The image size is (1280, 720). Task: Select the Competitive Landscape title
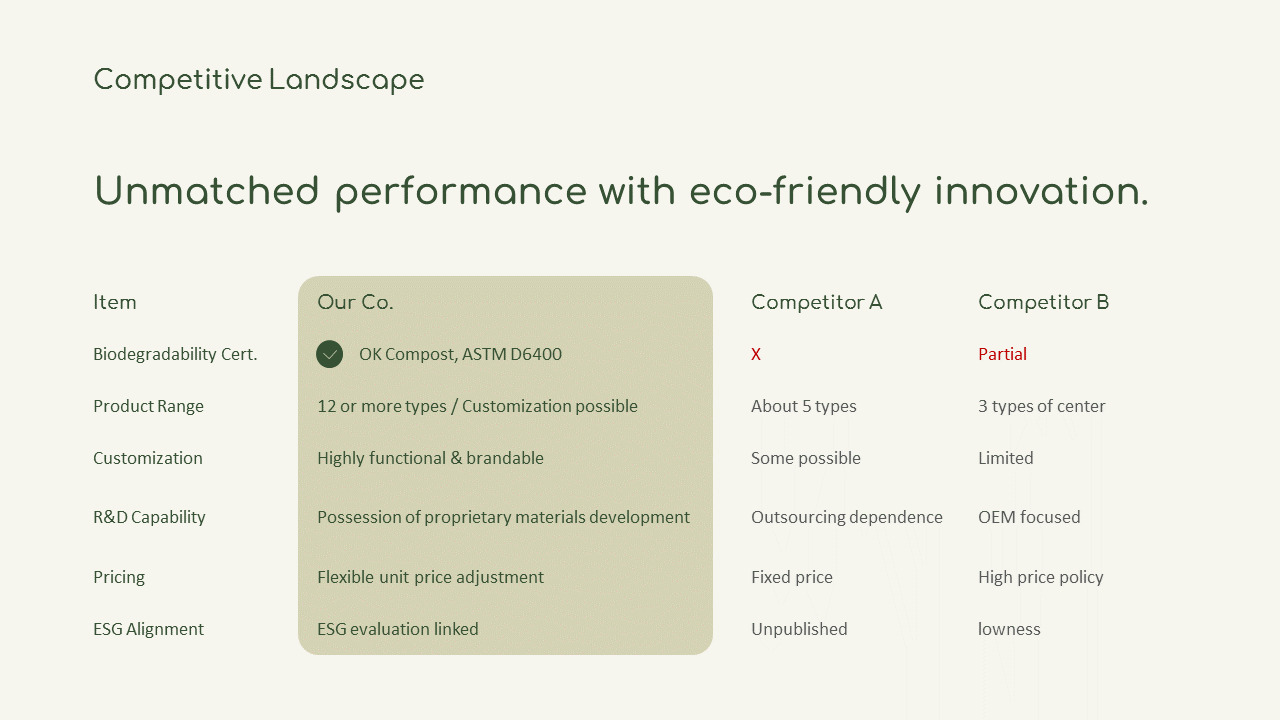259,80
